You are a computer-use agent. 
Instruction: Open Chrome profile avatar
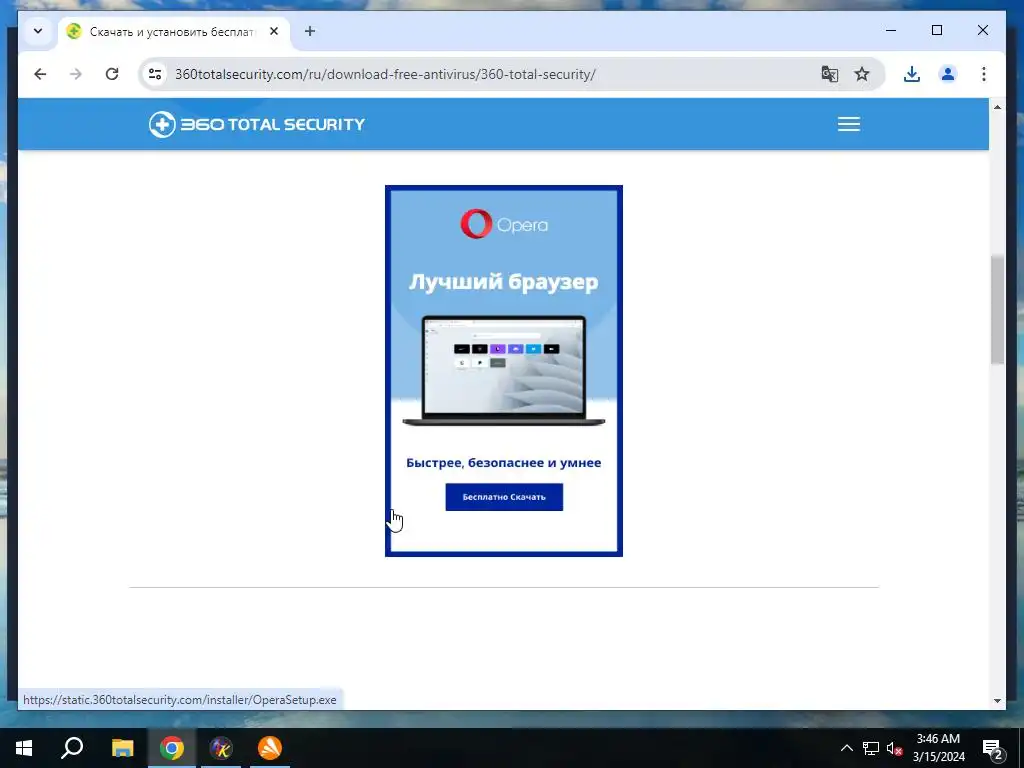click(x=948, y=74)
